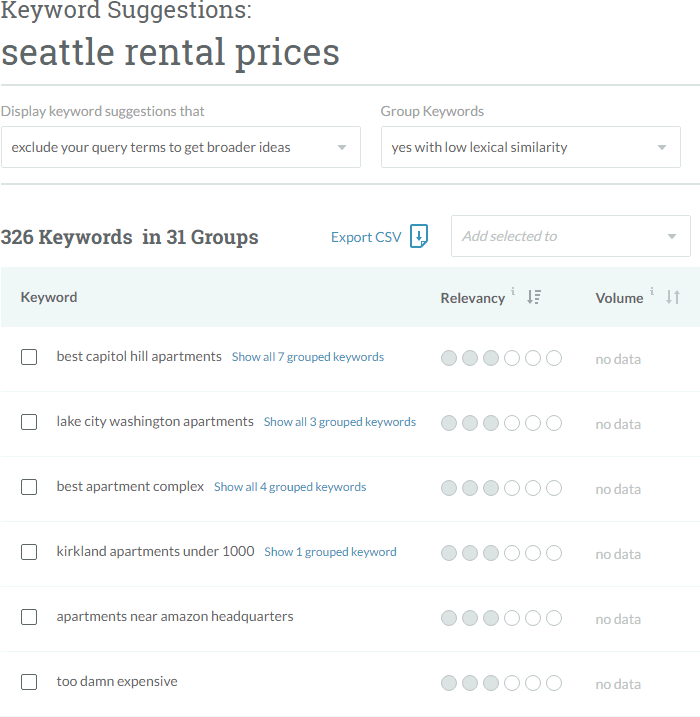The width and height of the screenshot is (700, 717).
Task: Click the Export CSV link text
Action: pos(366,237)
